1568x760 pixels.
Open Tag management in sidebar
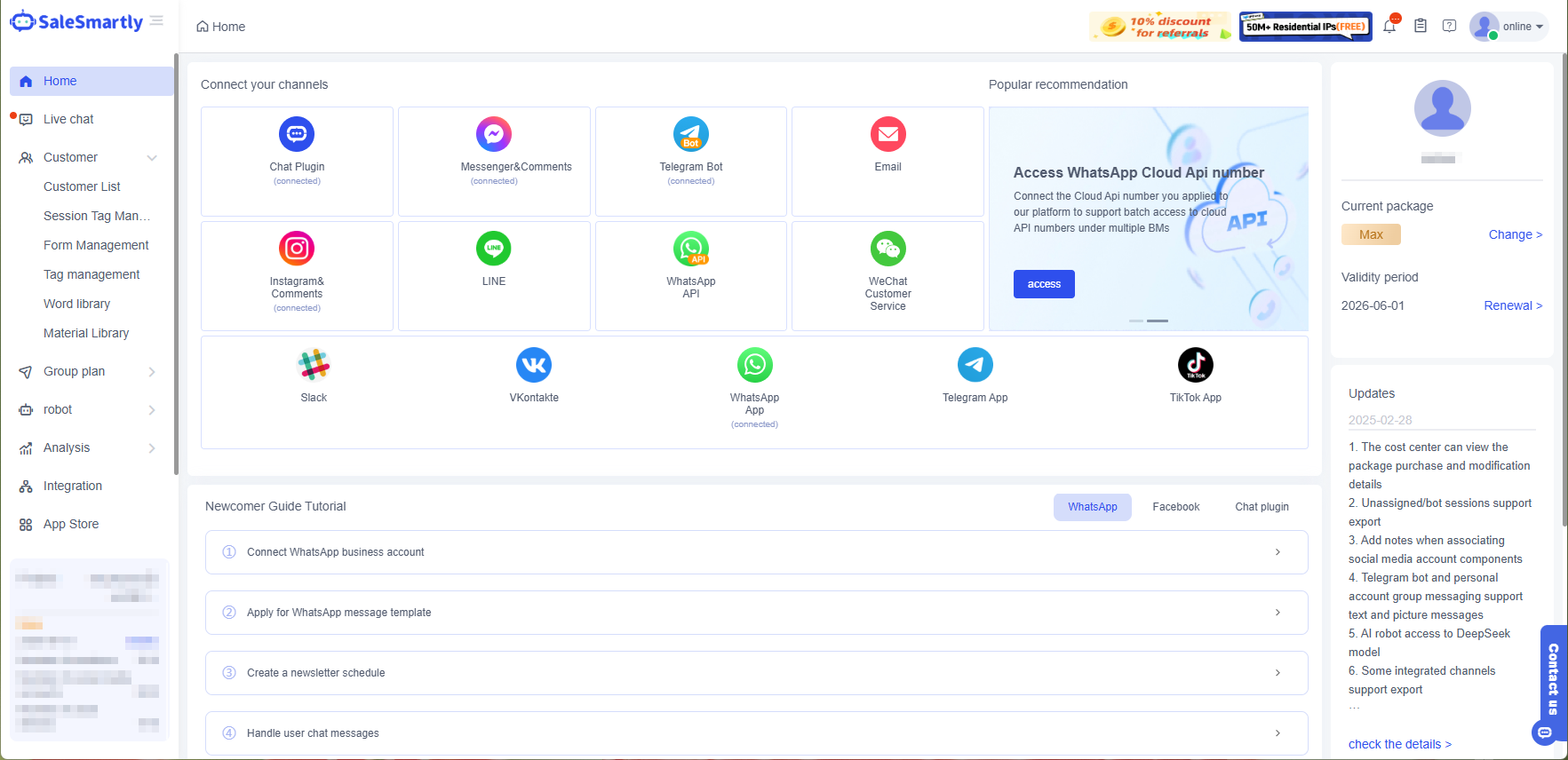(x=92, y=274)
